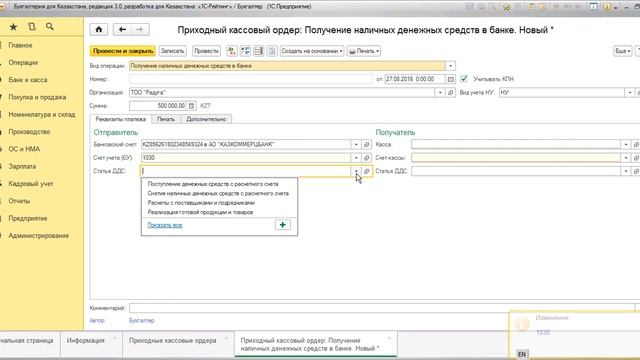Click the Провести button
Screen dimensions: 640x360
206,51
